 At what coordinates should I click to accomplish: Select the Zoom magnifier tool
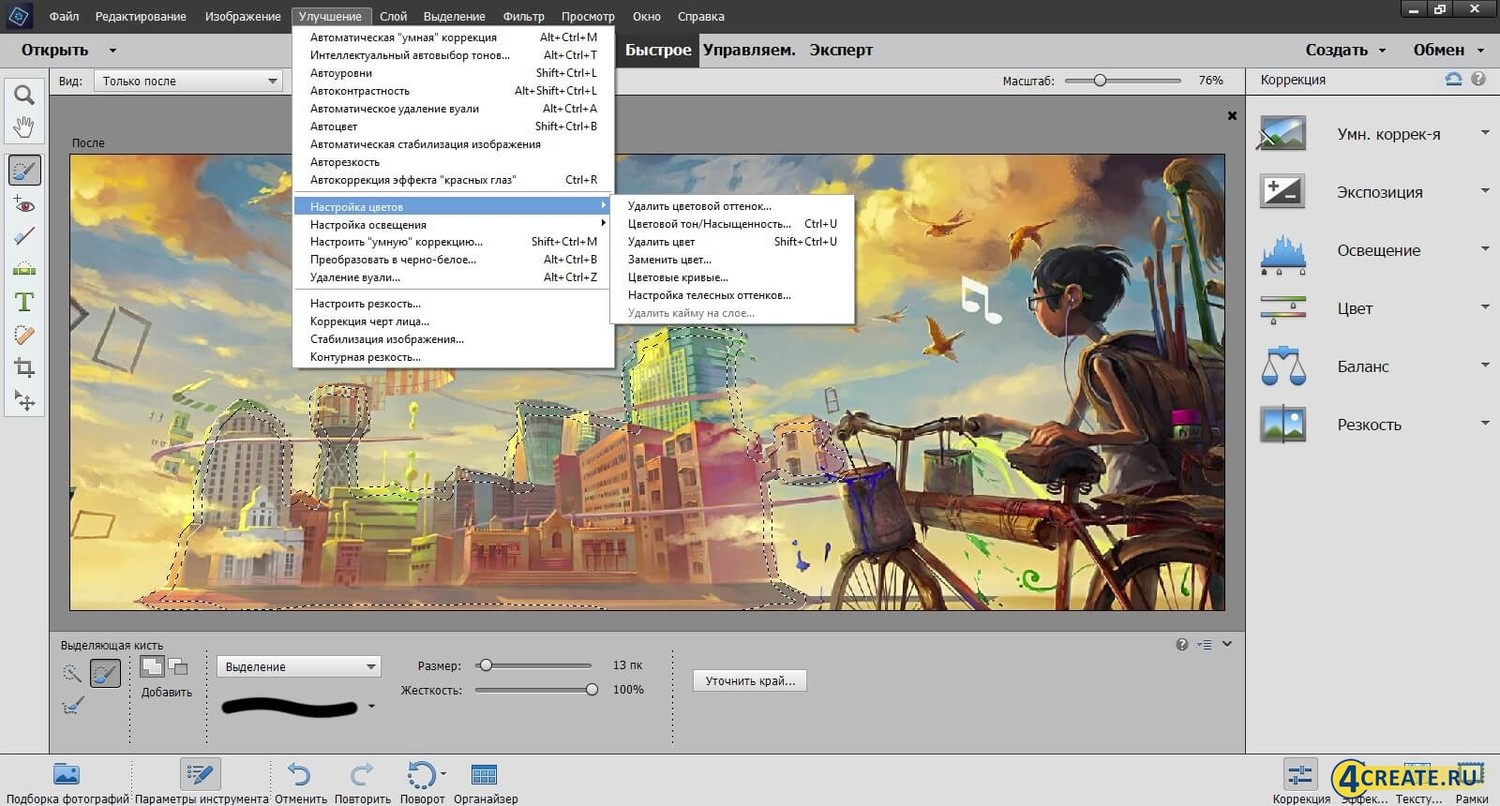[x=24, y=95]
